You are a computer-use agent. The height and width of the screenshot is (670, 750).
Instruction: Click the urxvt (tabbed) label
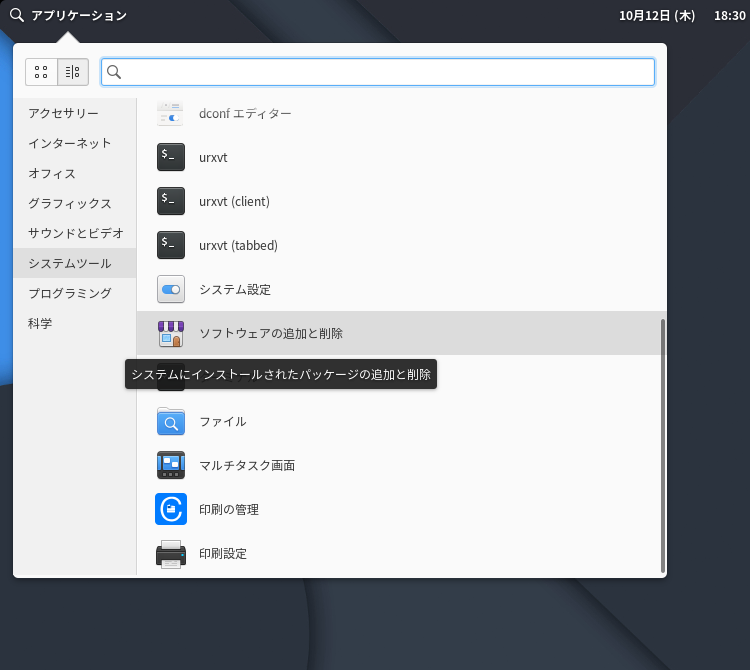(x=238, y=245)
